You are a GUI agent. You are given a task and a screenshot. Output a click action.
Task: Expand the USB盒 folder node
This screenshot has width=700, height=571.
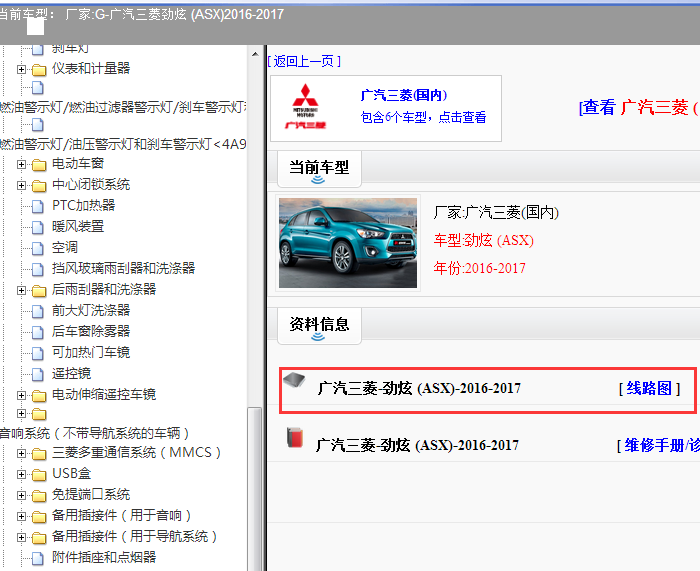point(21,474)
